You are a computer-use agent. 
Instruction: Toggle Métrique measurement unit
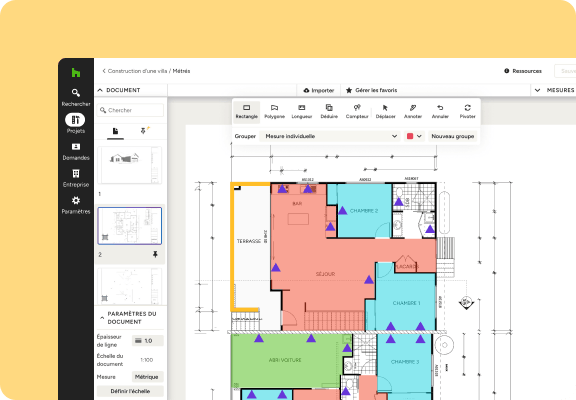tap(147, 377)
